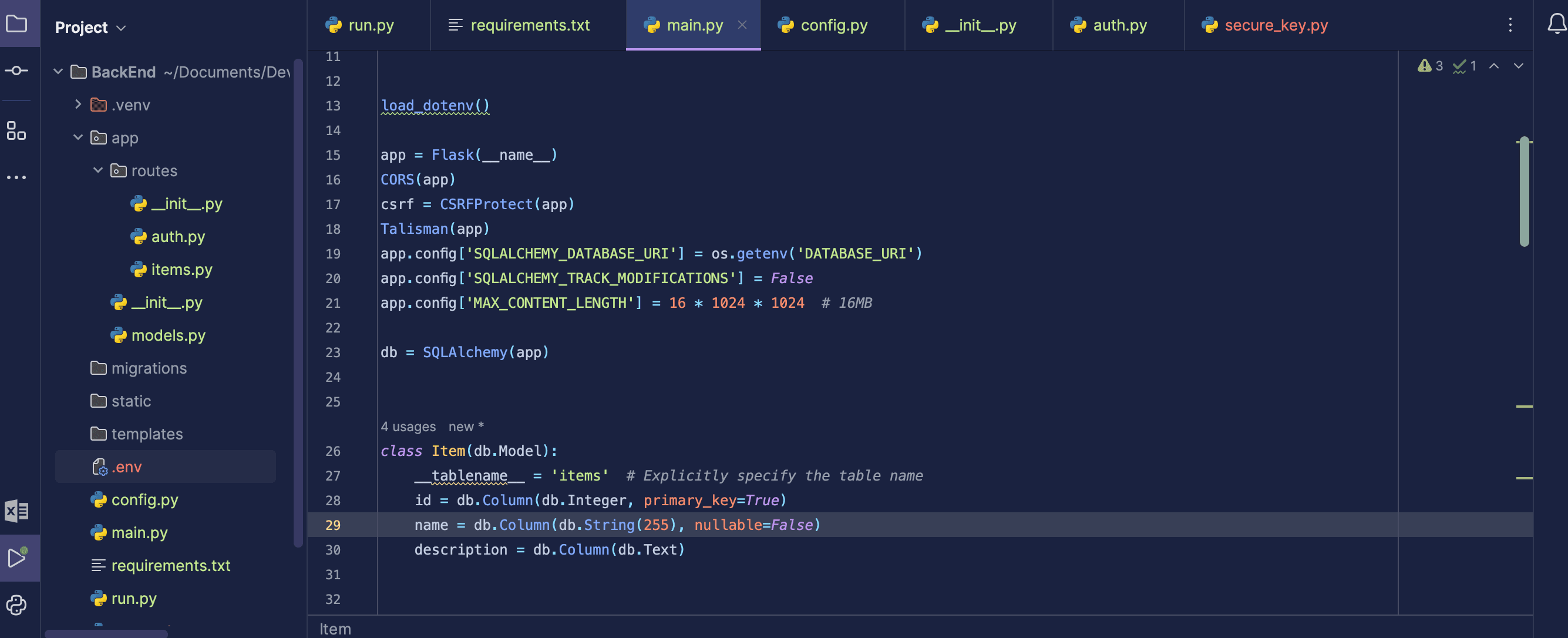Click the project panel horizontal scrollbar
Viewport: 1568px width, 638px height.
106,634
